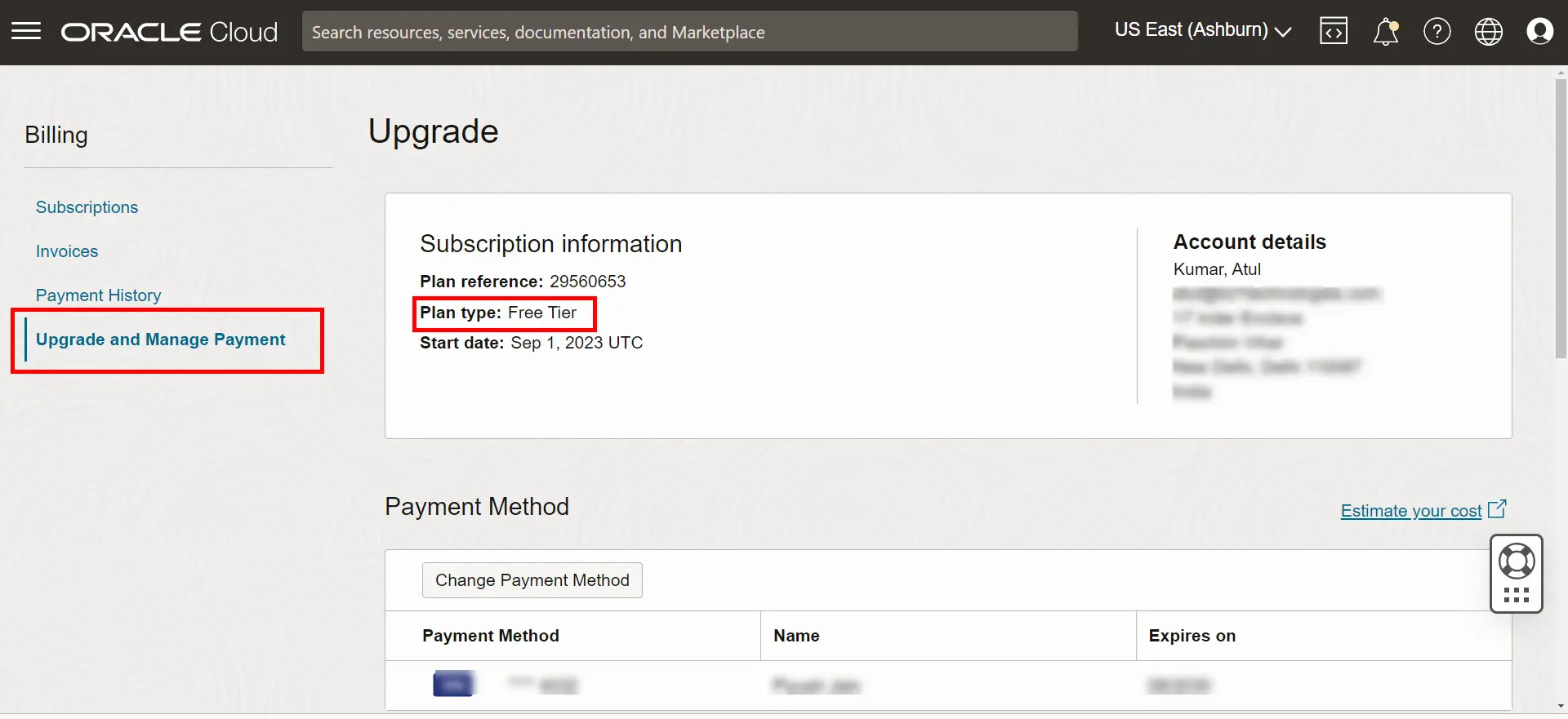Viewport: 1568px width, 719px height.
Task: Select Upgrade and Manage Payment
Action: 160,340
